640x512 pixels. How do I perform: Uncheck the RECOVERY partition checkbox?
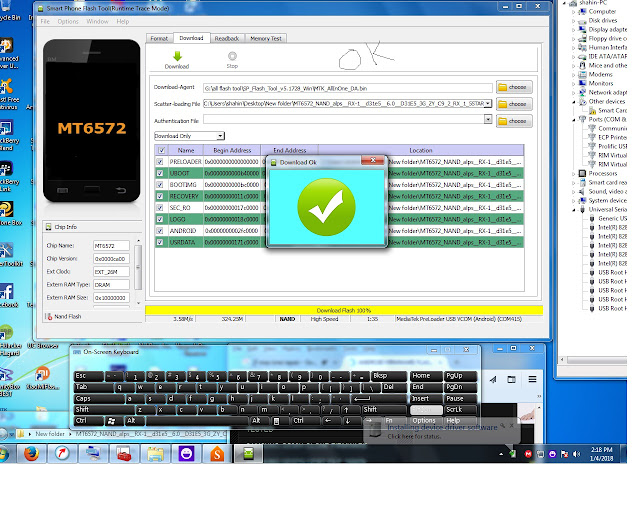(x=160, y=196)
